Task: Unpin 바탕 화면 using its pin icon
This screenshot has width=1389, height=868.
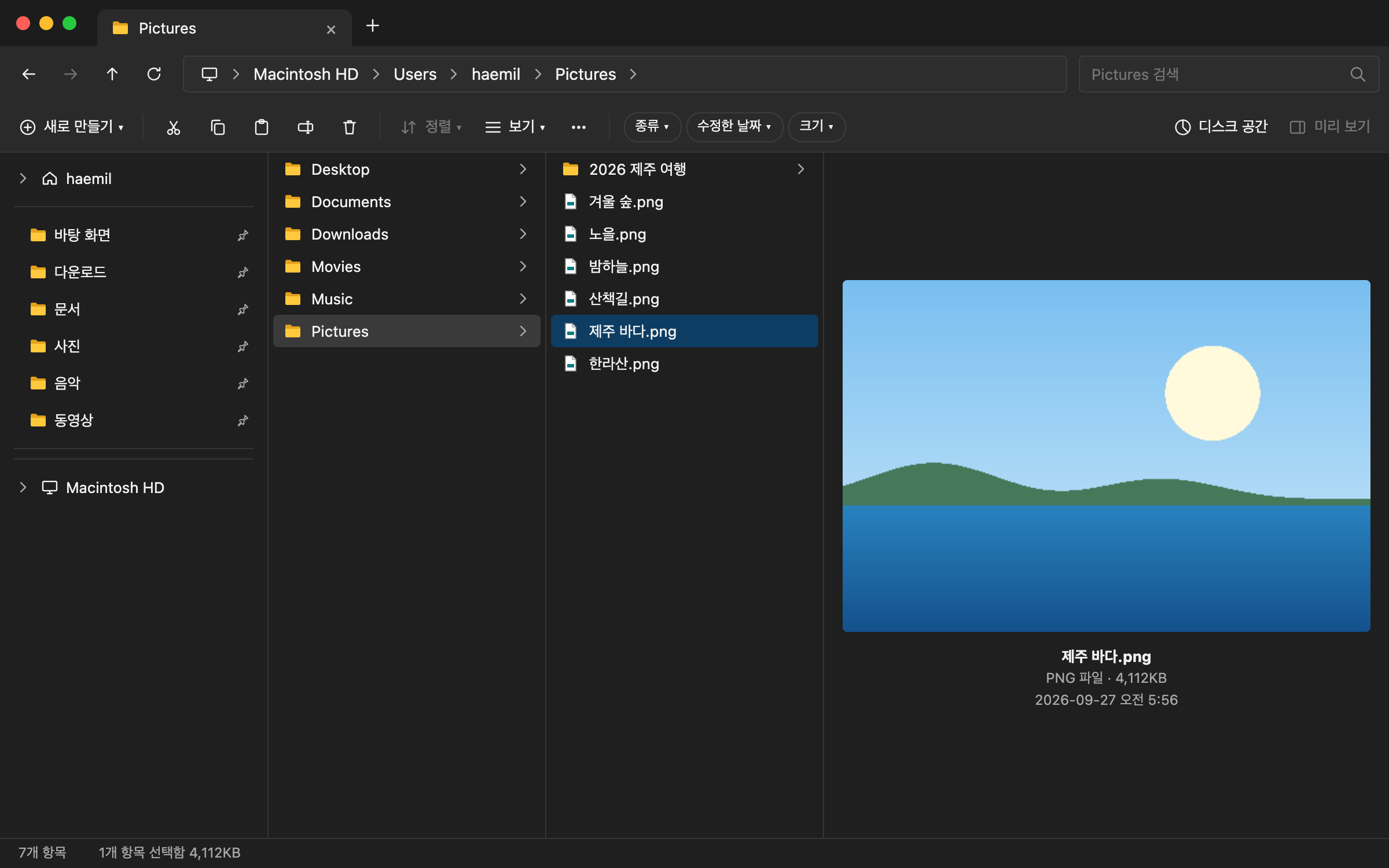Action: pyautogui.click(x=243, y=235)
